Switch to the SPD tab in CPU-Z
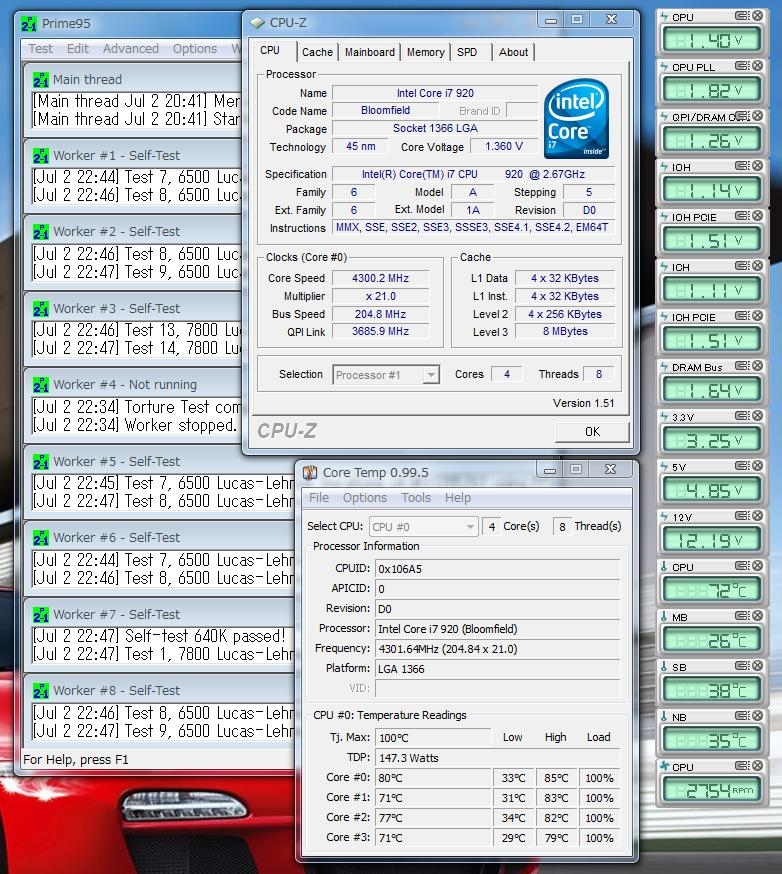Screen dimensions: 782x874 (x=467, y=52)
